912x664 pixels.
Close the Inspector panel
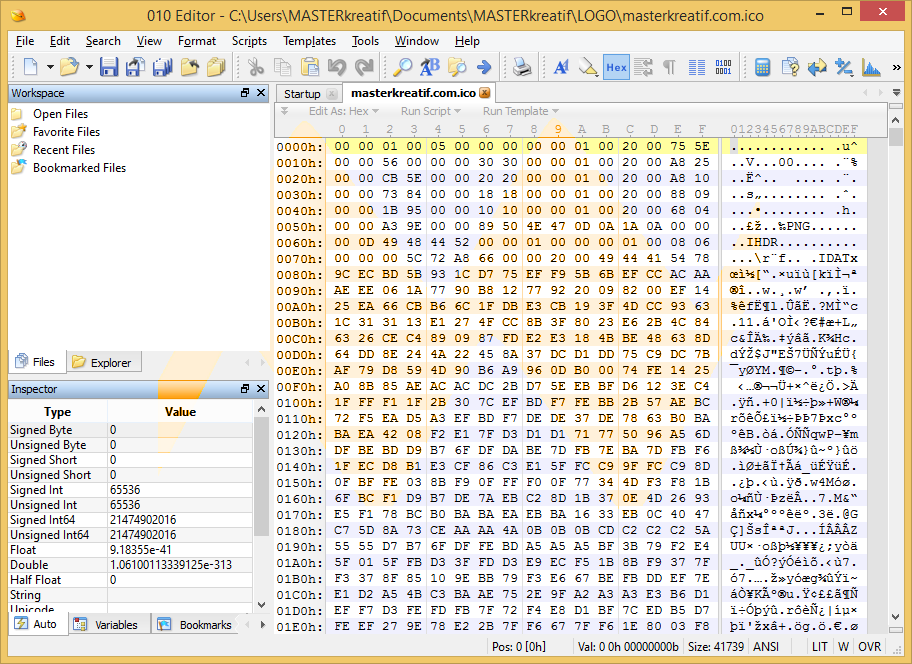[x=261, y=388]
